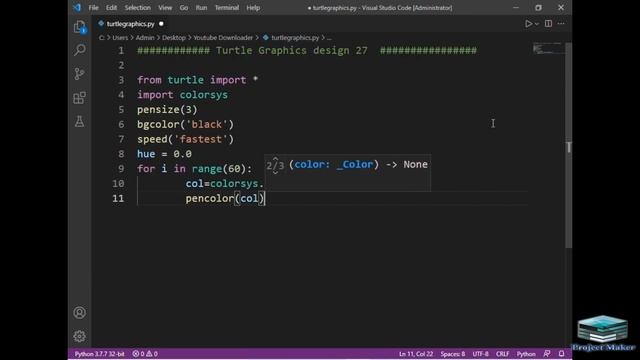Screen dimensions: 640x360
Task: Change language mode via Python status item
Action: coord(526,354)
